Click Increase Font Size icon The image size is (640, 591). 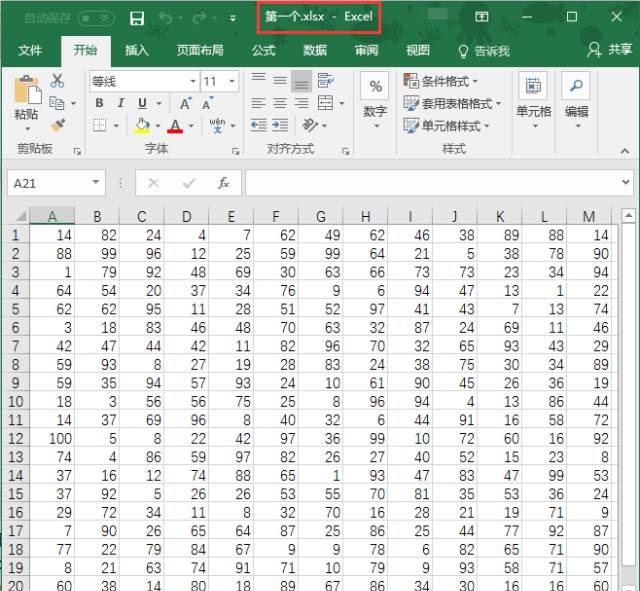[x=186, y=103]
